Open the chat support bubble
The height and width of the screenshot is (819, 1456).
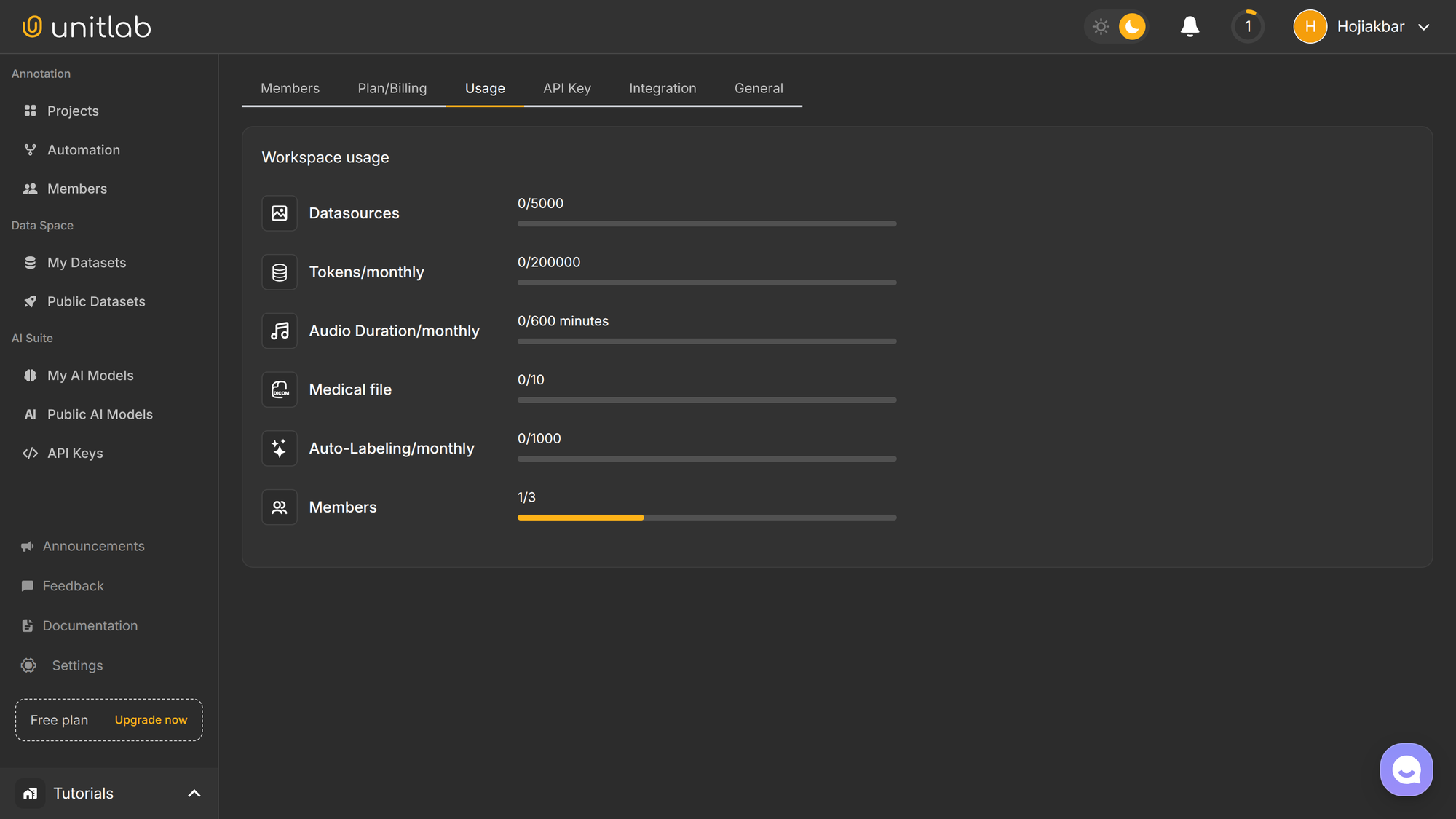1406,769
